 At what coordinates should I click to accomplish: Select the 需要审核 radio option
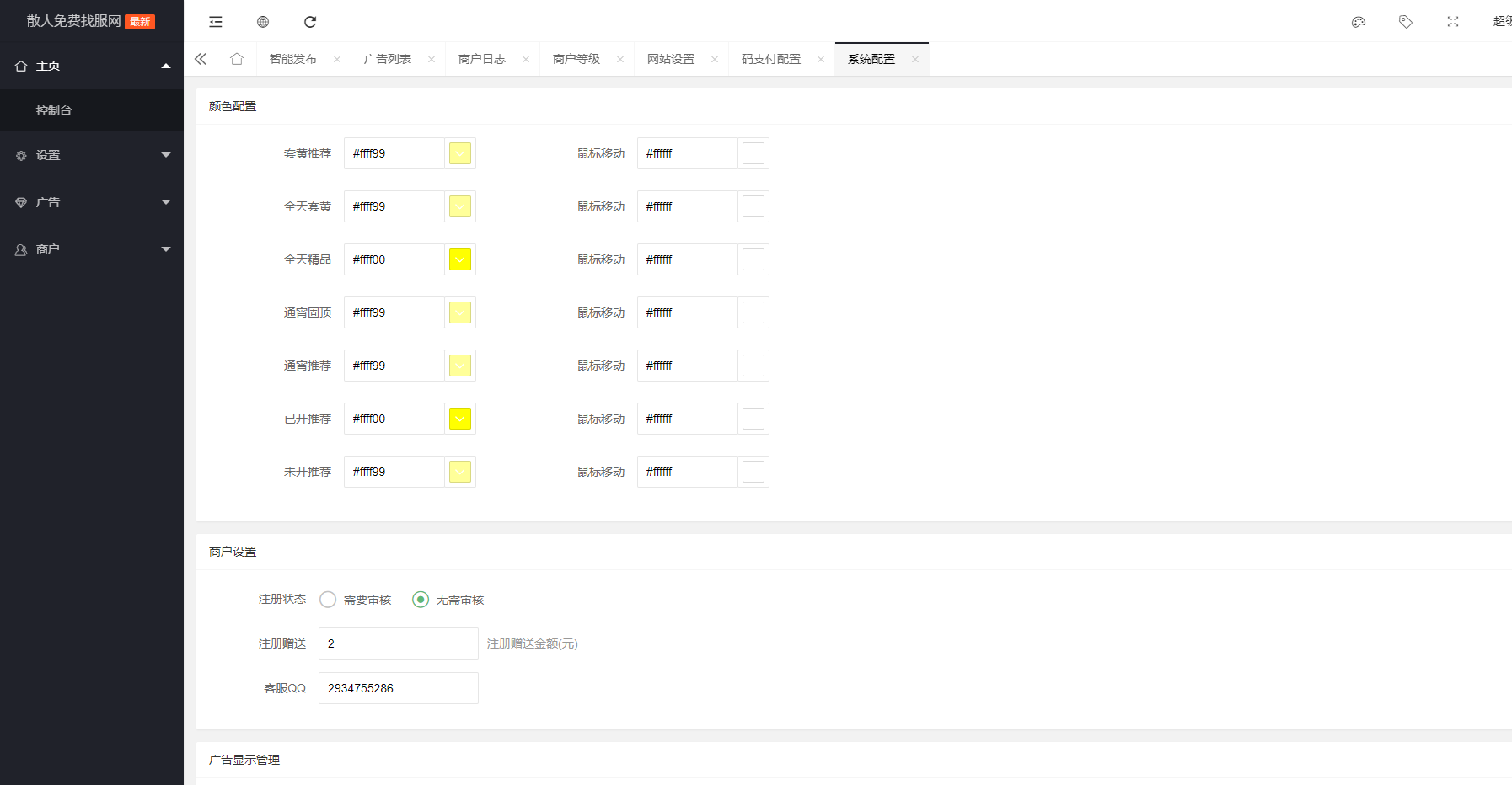coord(355,600)
